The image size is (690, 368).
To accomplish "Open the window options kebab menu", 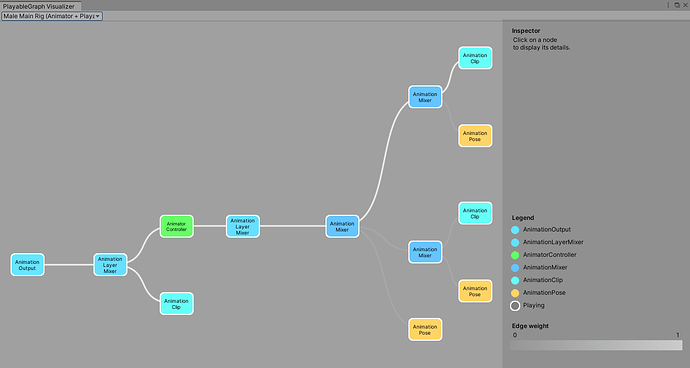I will (x=668, y=5).
